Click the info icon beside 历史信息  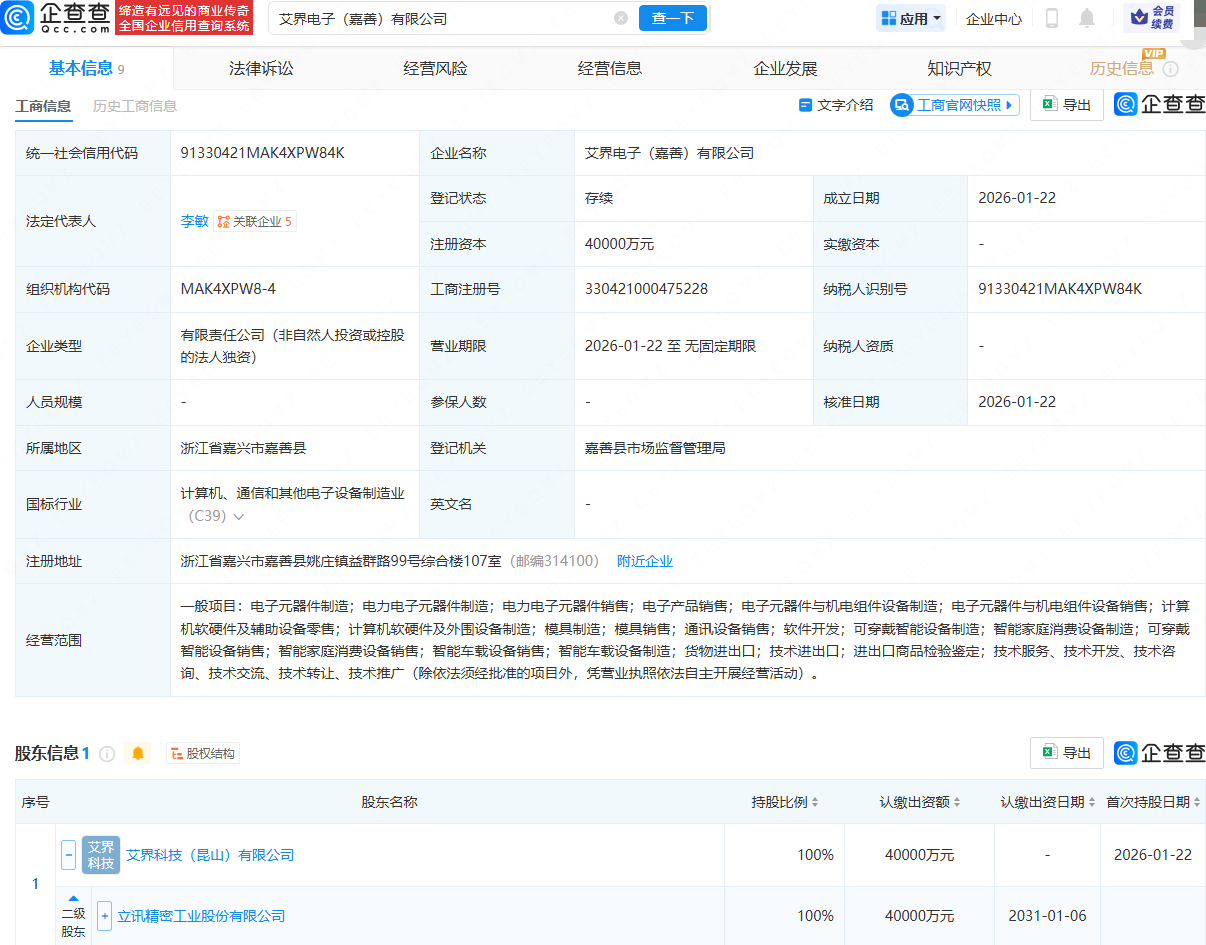[x=1171, y=69]
